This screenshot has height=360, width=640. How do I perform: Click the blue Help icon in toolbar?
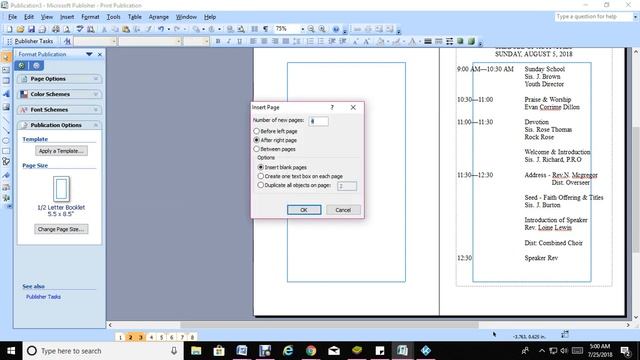[336, 29]
